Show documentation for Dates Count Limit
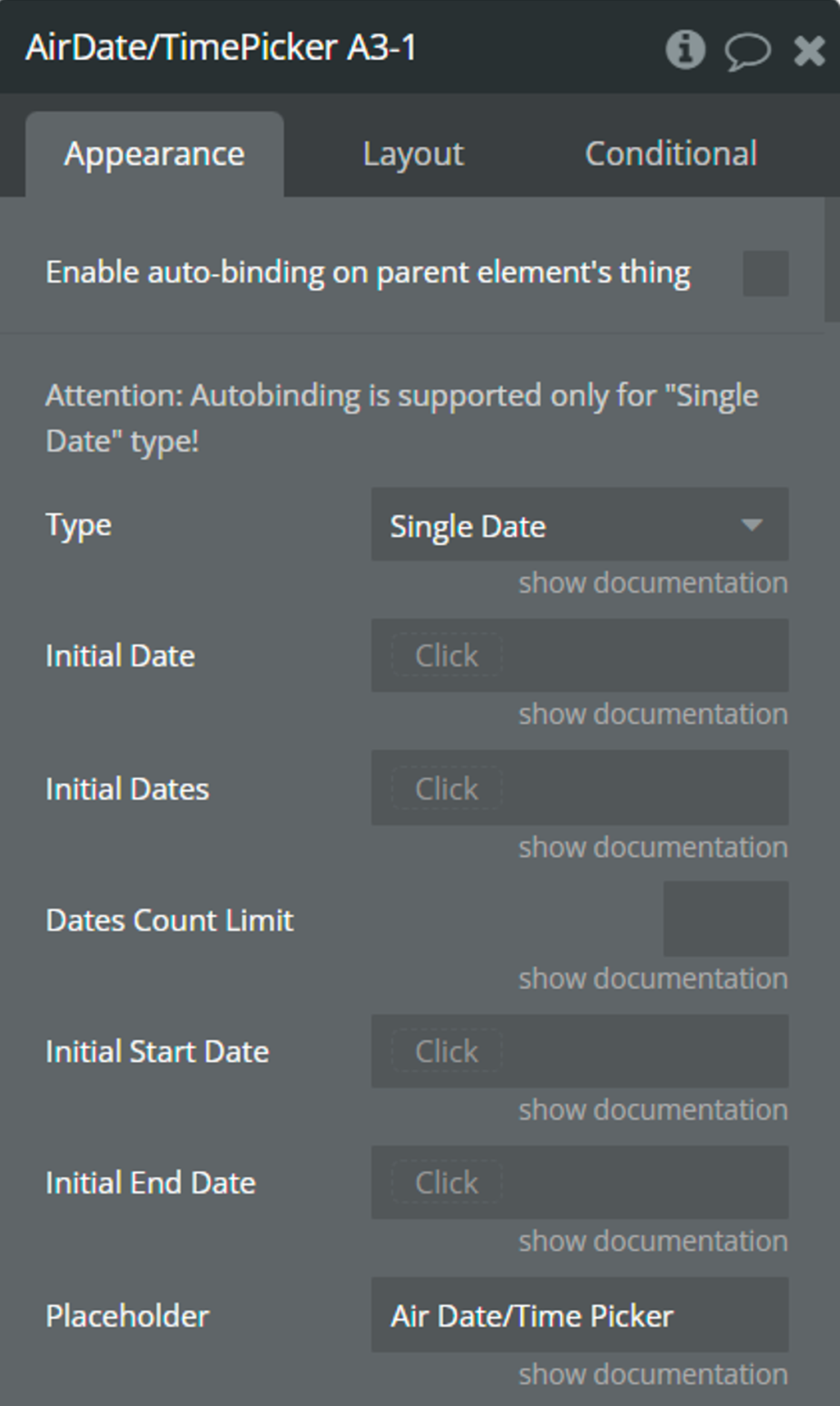The height and width of the screenshot is (1406, 840). [653, 979]
